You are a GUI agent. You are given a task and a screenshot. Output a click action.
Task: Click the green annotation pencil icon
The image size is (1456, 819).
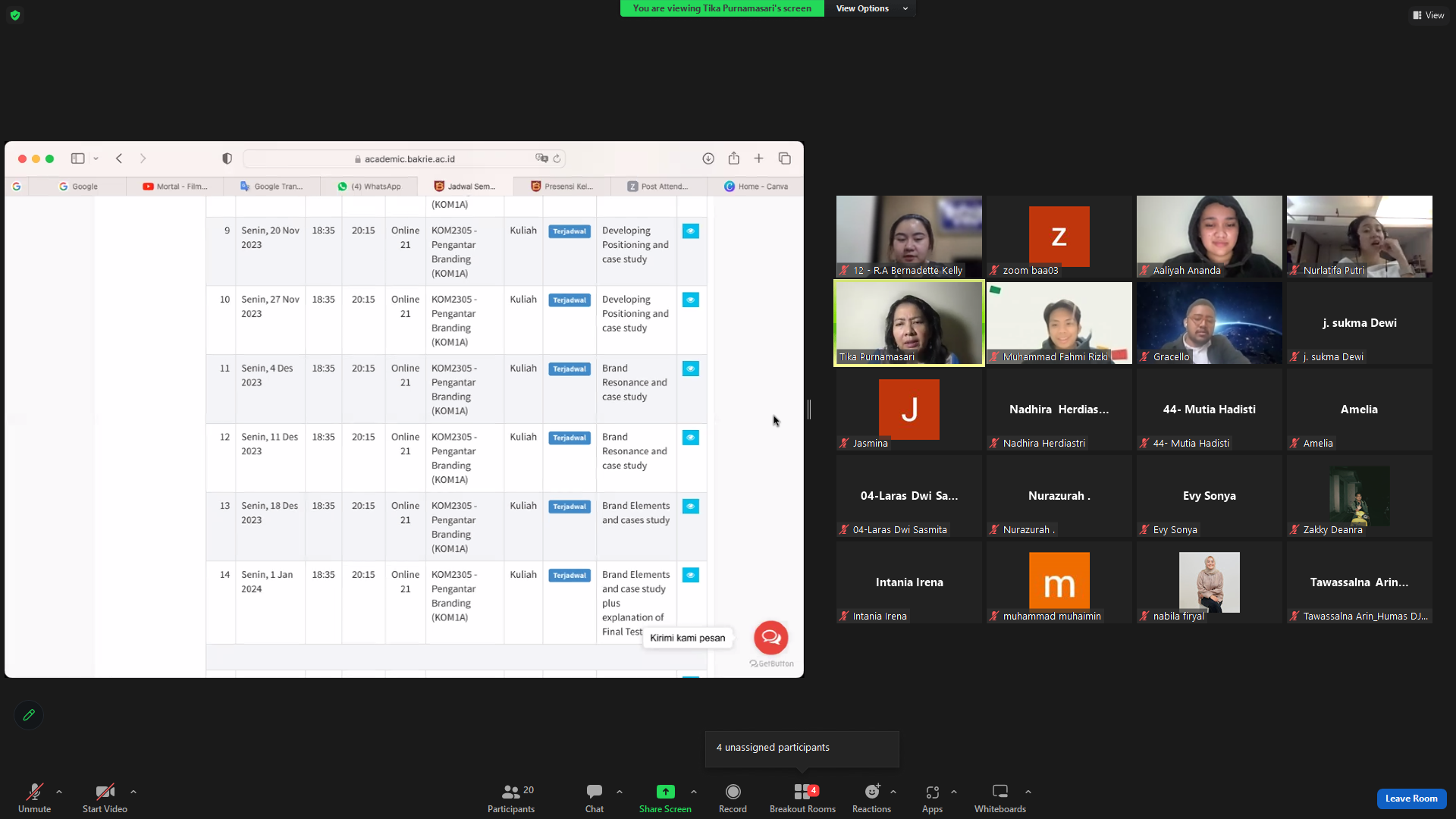[x=29, y=715]
